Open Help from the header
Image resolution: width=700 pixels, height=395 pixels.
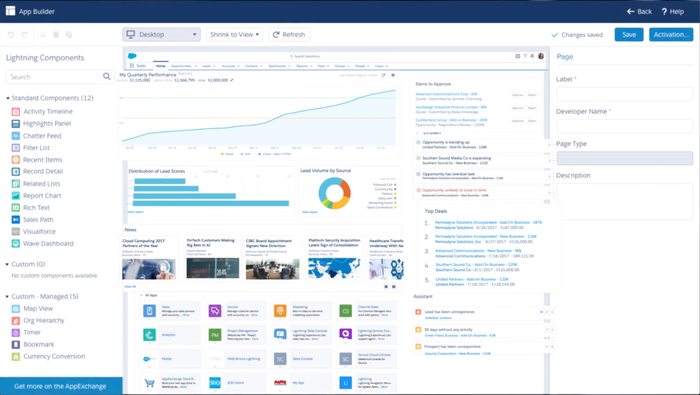click(x=673, y=12)
